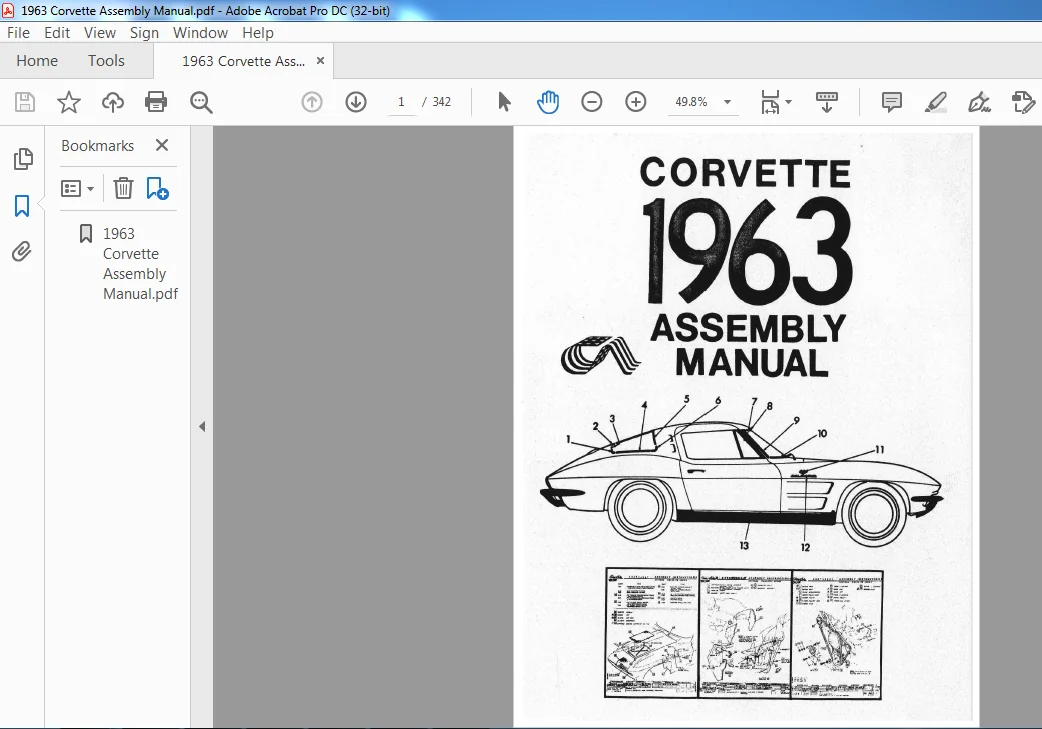Screen dimensions: 1042x729
Task: Add document to starred favorites
Action: click(68, 102)
